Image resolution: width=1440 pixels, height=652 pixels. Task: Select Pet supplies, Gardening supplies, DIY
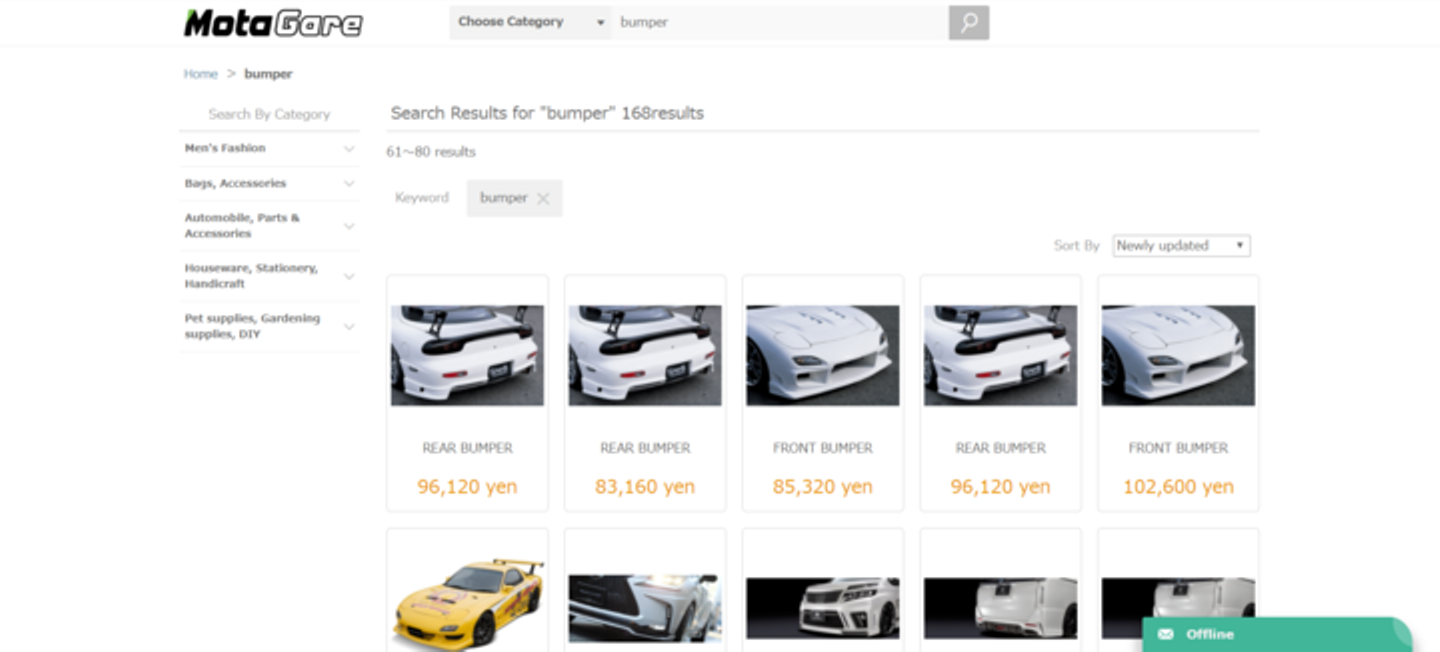[x=252, y=326]
